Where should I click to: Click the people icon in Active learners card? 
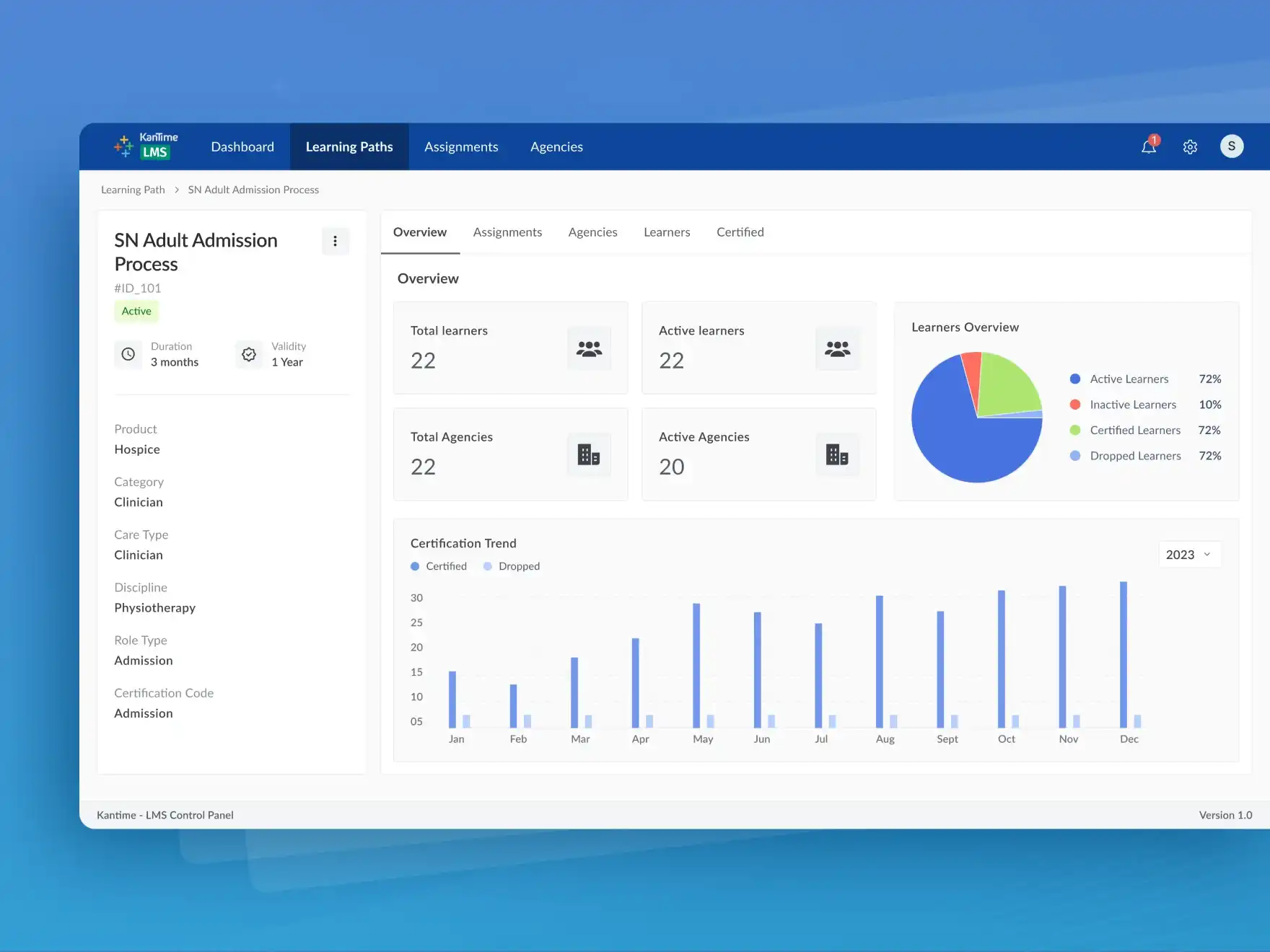click(x=837, y=348)
